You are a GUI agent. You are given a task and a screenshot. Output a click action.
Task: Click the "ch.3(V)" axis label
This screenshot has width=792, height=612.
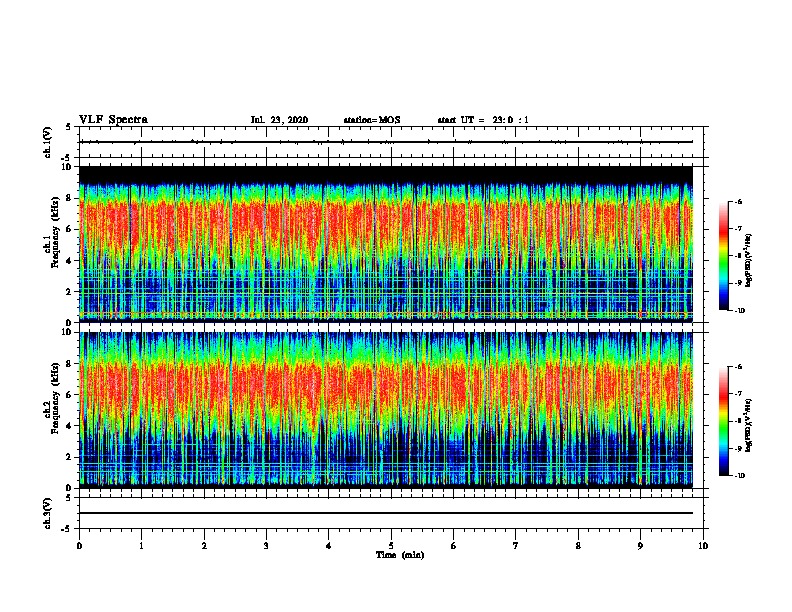click(x=48, y=513)
